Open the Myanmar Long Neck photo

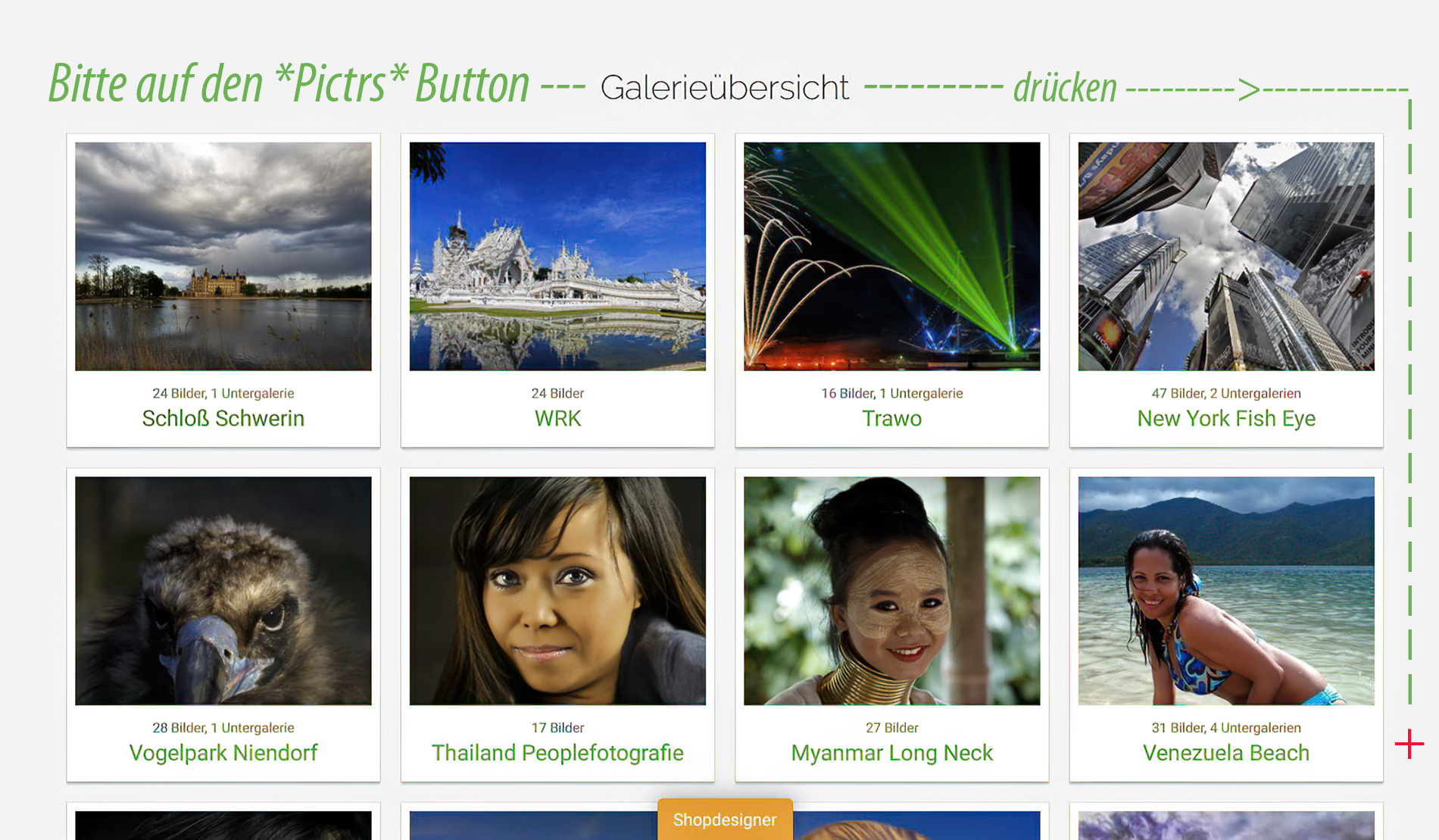pyautogui.click(x=892, y=591)
